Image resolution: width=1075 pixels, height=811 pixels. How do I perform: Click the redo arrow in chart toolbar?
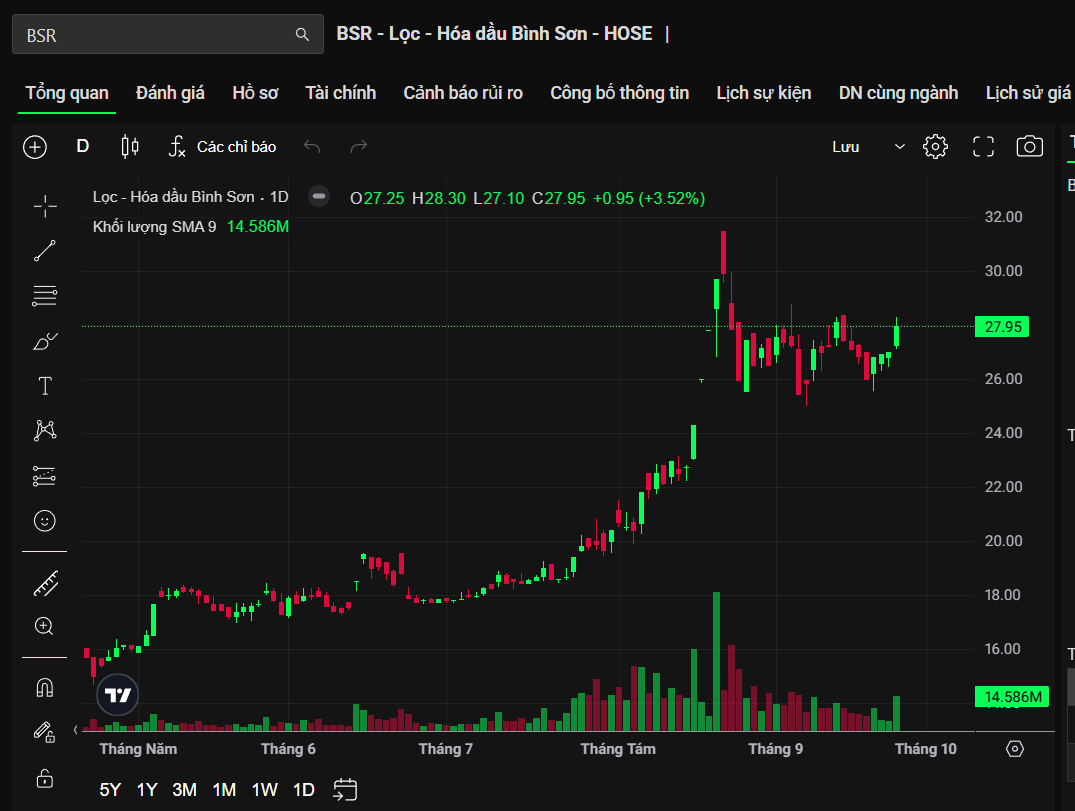(x=359, y=146)
